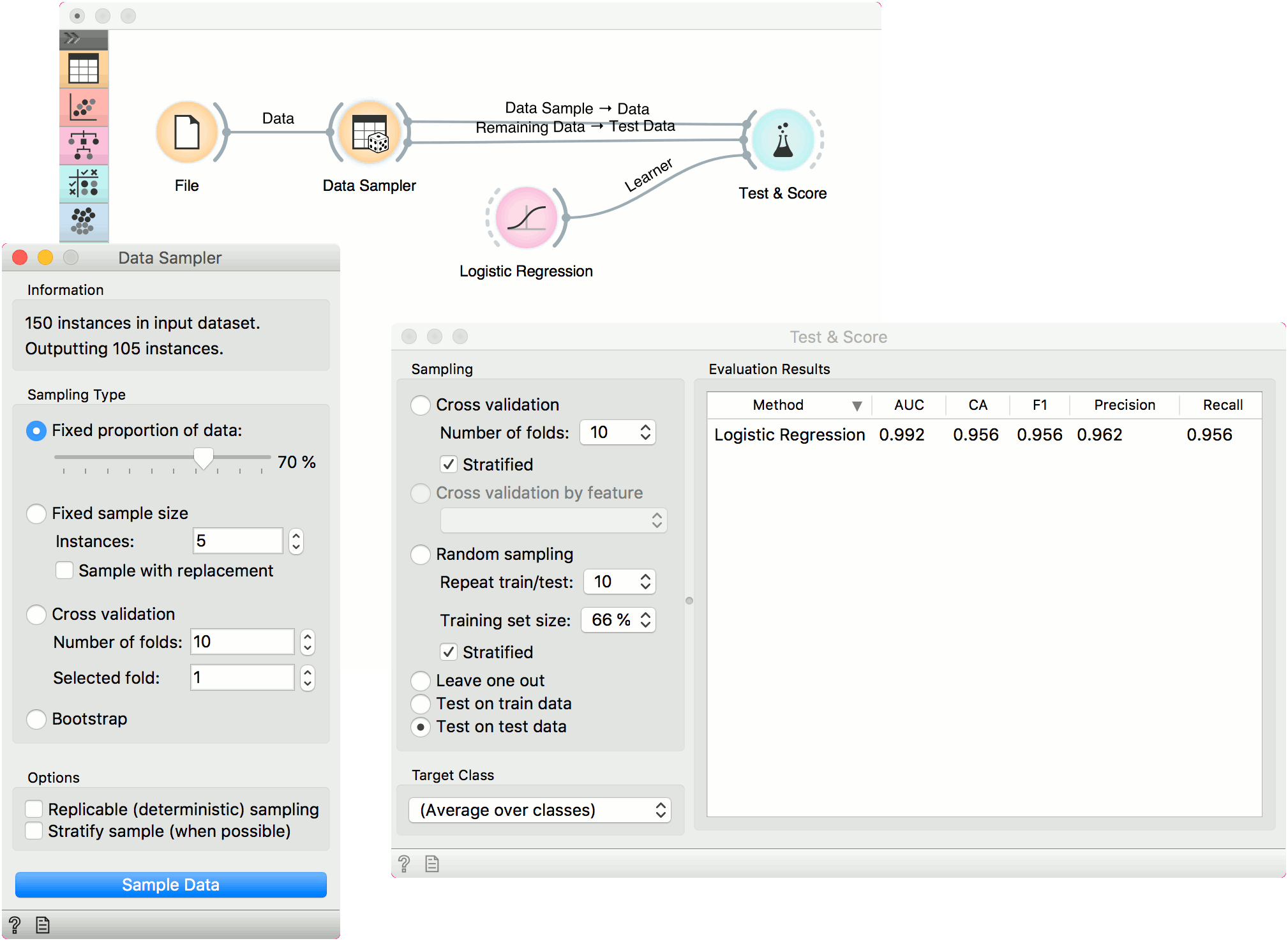This screenshot has width=1288, height=941.
Task: Open the Unsupervised cluster category icon
Action: point(84,222)
